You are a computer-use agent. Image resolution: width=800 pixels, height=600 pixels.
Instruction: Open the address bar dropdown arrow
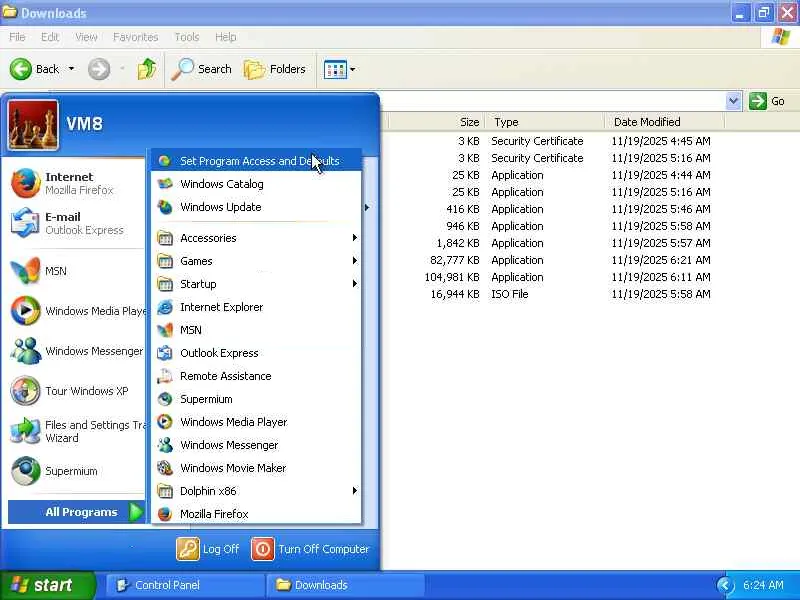point(733,101)
